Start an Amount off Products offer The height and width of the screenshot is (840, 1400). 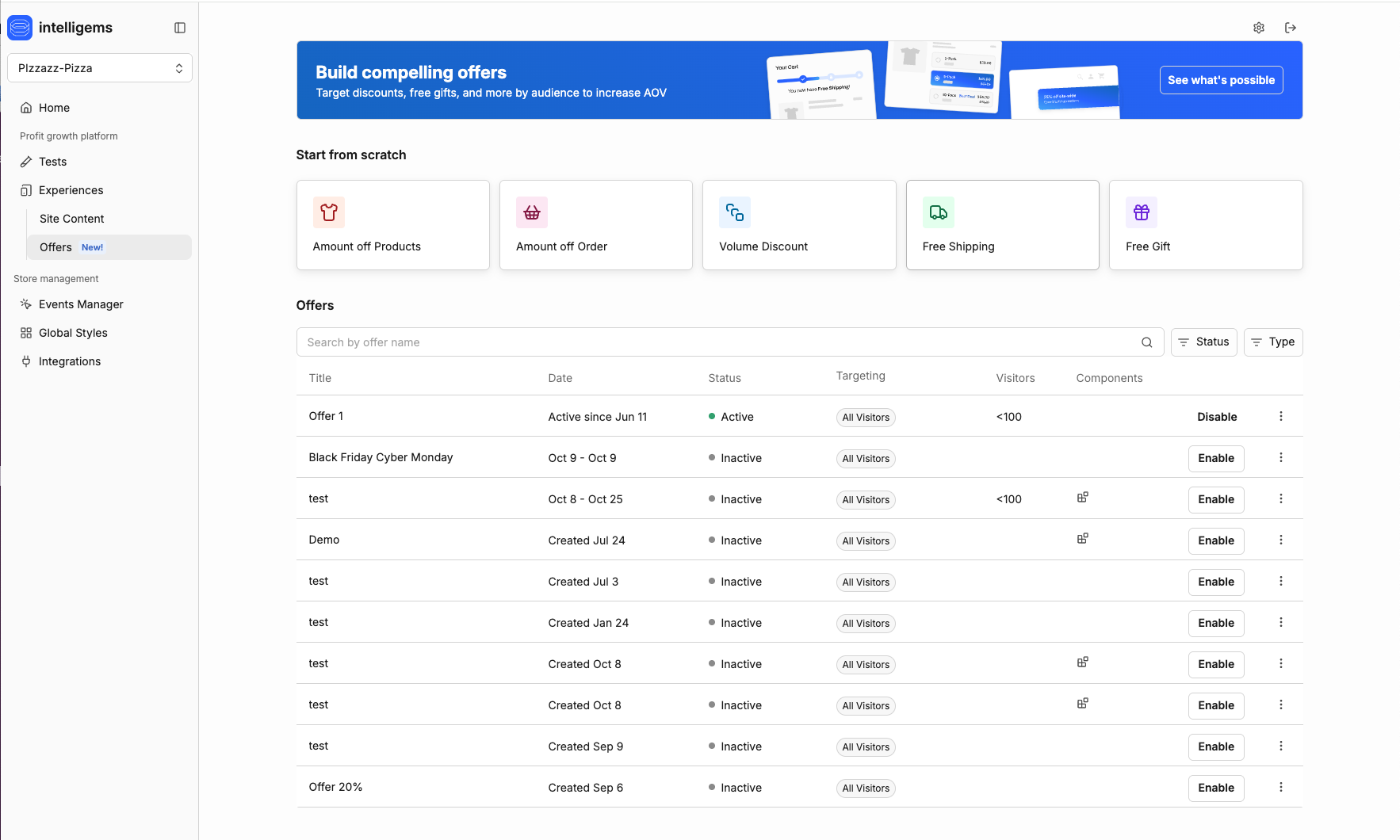click(392, 225)
